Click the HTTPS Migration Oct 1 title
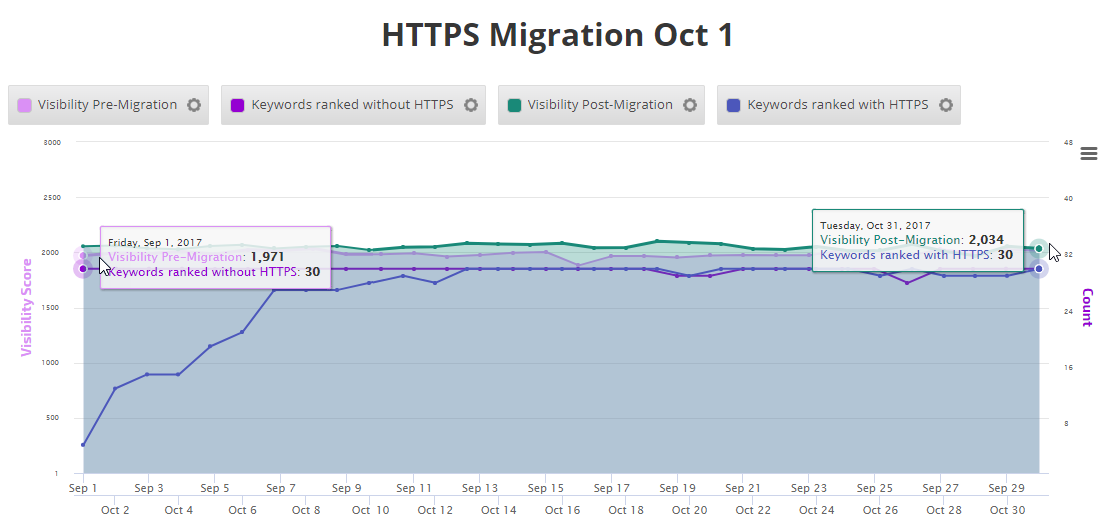 (x=557, y=35)
